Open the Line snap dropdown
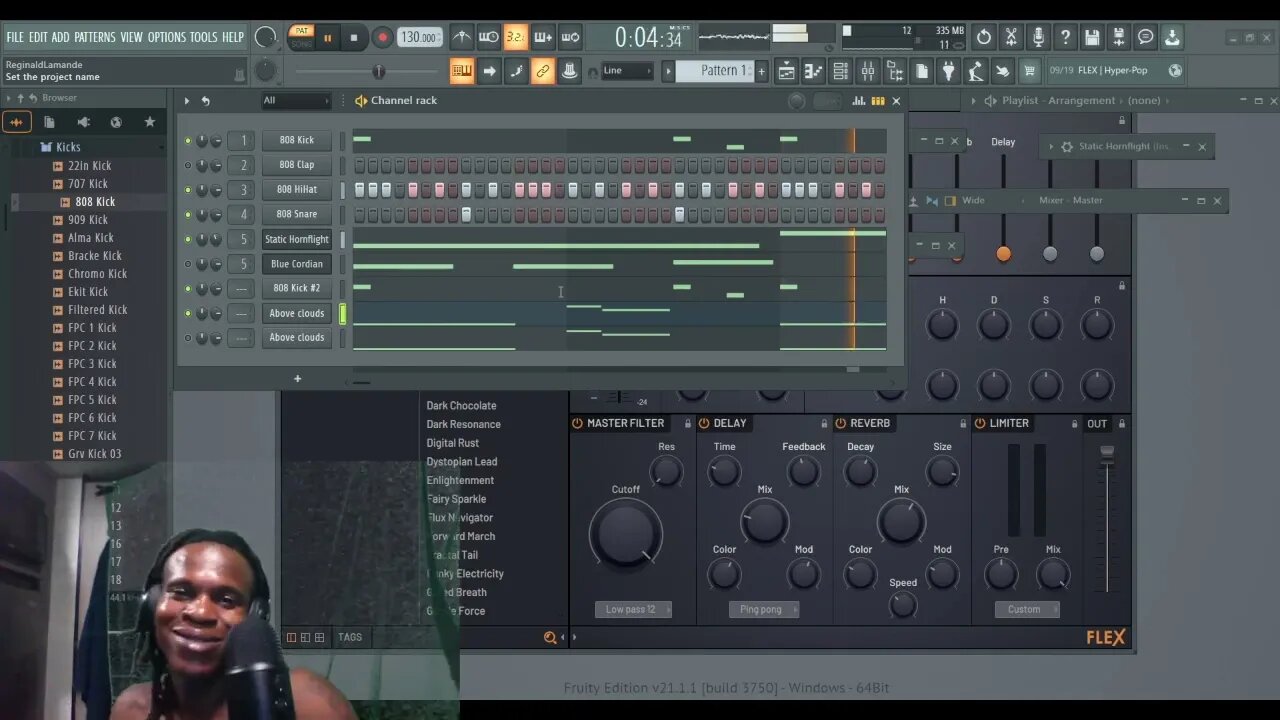Image resolution: width=1280 pixels, height=720 pixels. 628,71
